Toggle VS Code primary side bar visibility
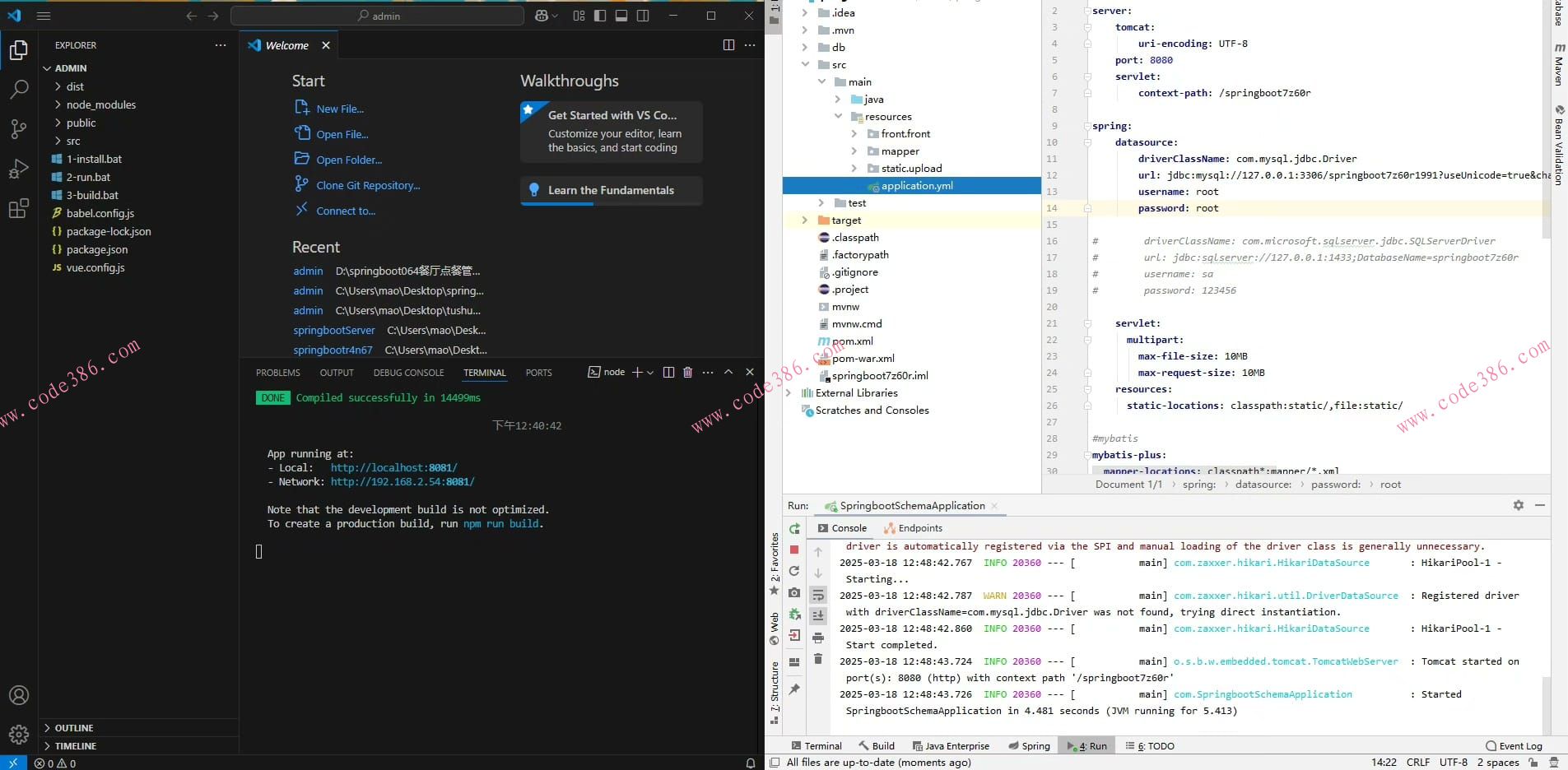1568x770 pixels. 600,16
